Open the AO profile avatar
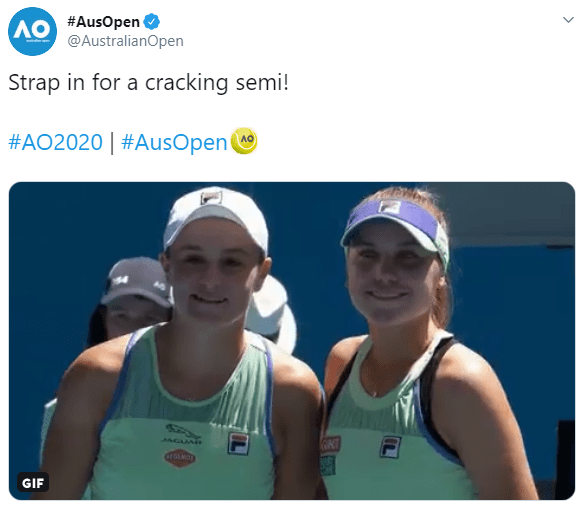The width and height of the screenshot is (583, 517). [32, 31]
